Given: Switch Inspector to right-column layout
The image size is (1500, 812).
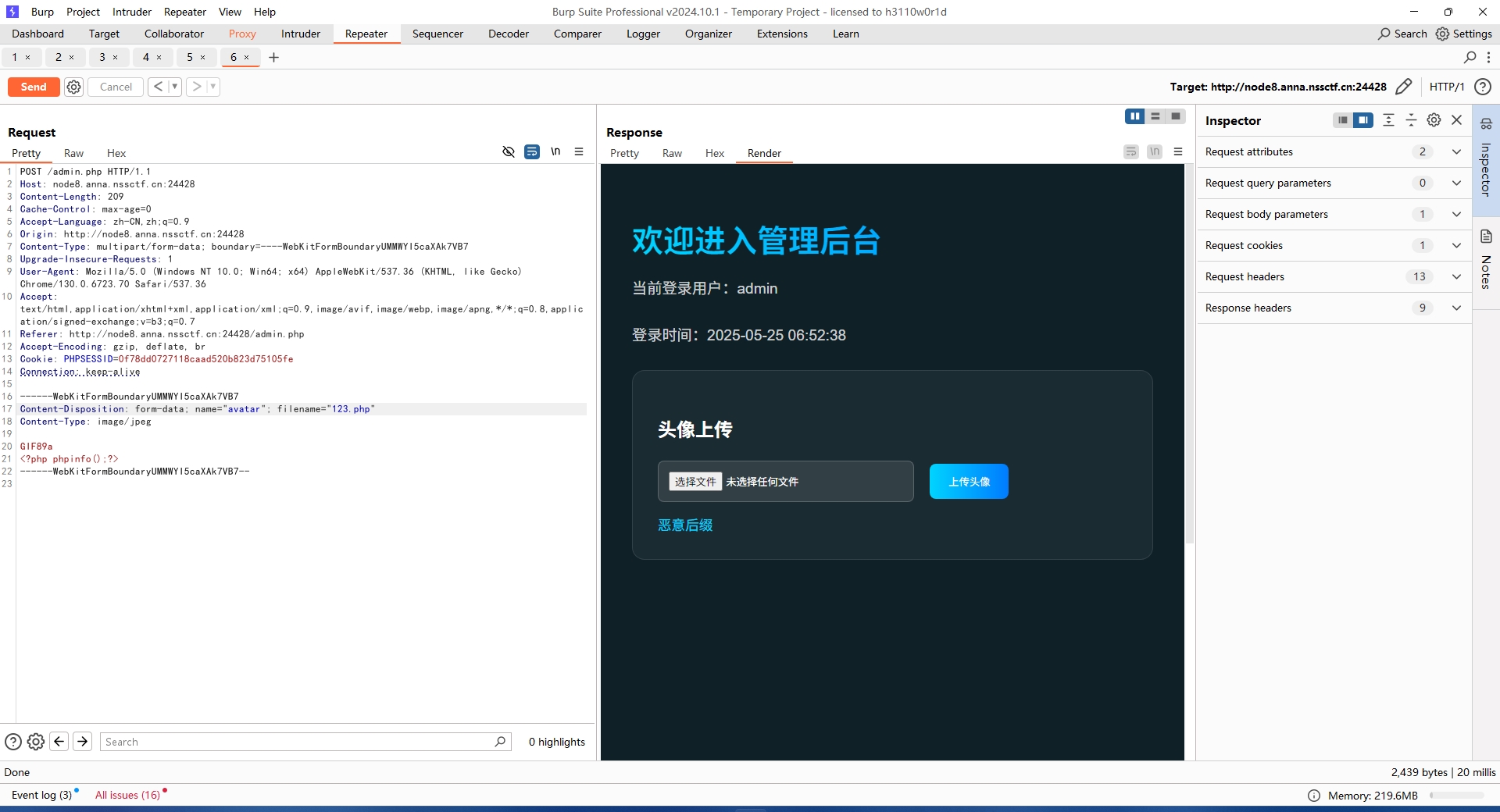Looking at the screenshot, I should (x=1363, y=120).
